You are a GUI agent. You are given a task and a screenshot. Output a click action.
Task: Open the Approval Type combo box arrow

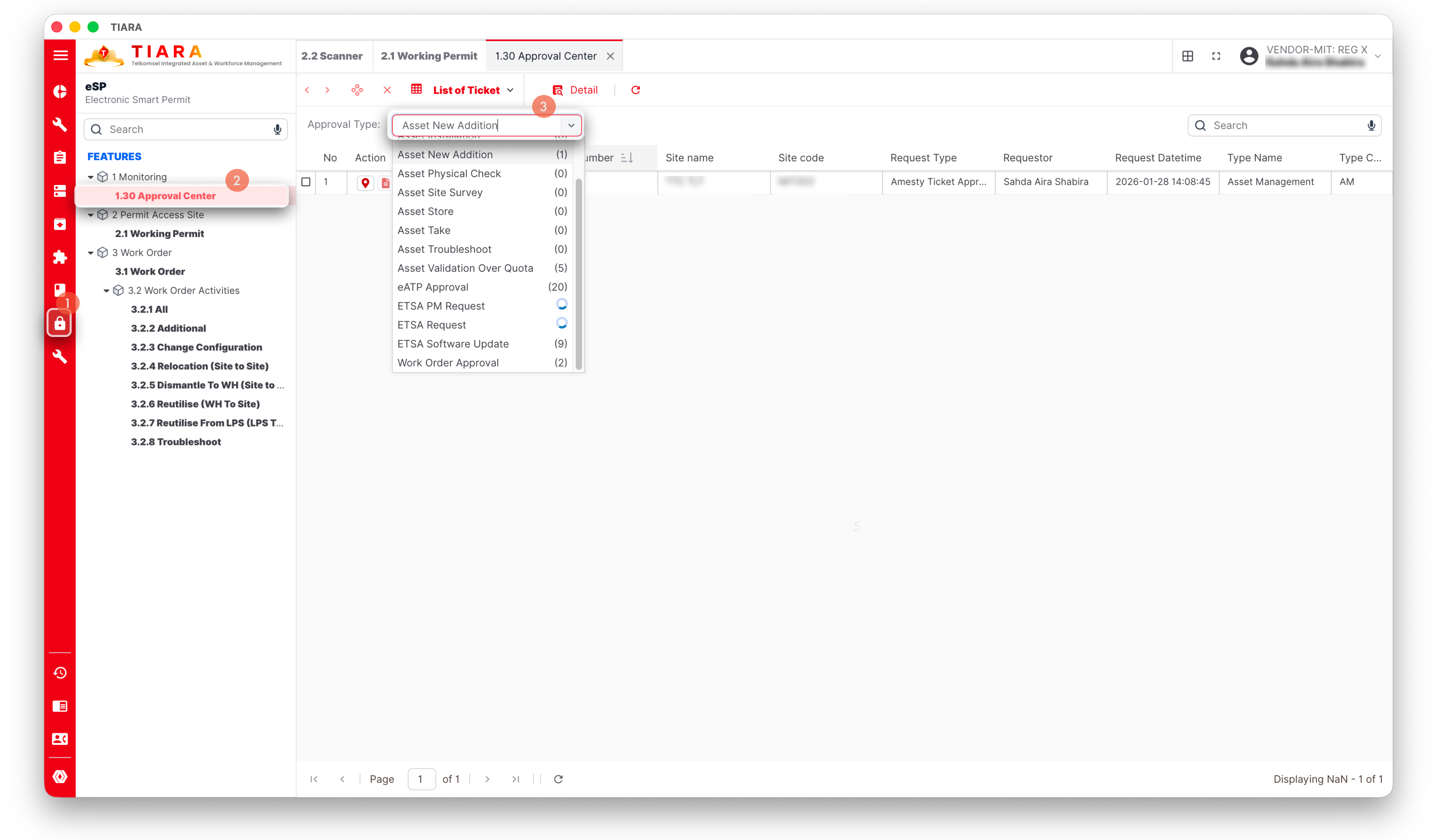(571, 125)
